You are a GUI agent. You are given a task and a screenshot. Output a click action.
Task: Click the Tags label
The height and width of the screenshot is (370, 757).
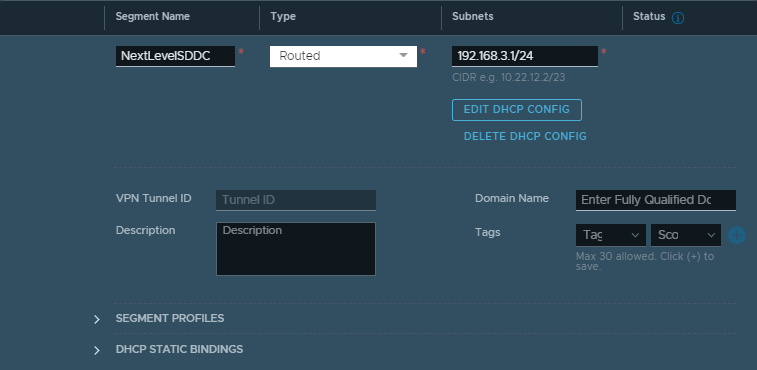[x=488, y=232]
